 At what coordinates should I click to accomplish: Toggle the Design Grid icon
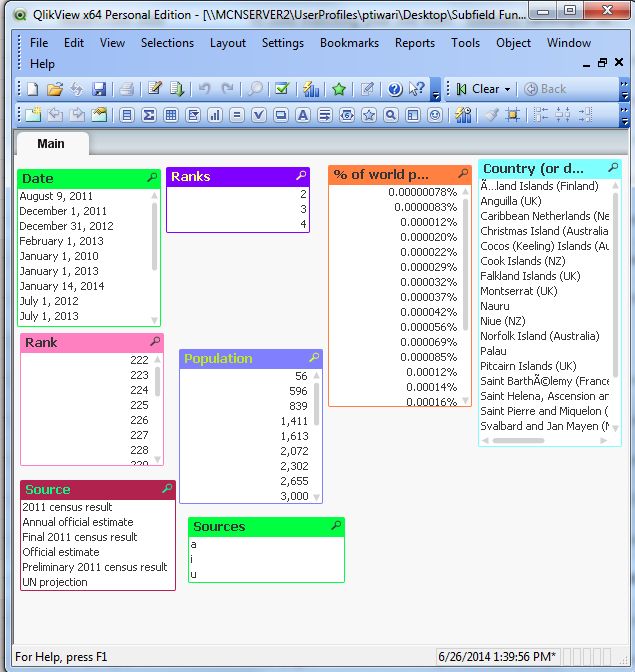(512, 115)
